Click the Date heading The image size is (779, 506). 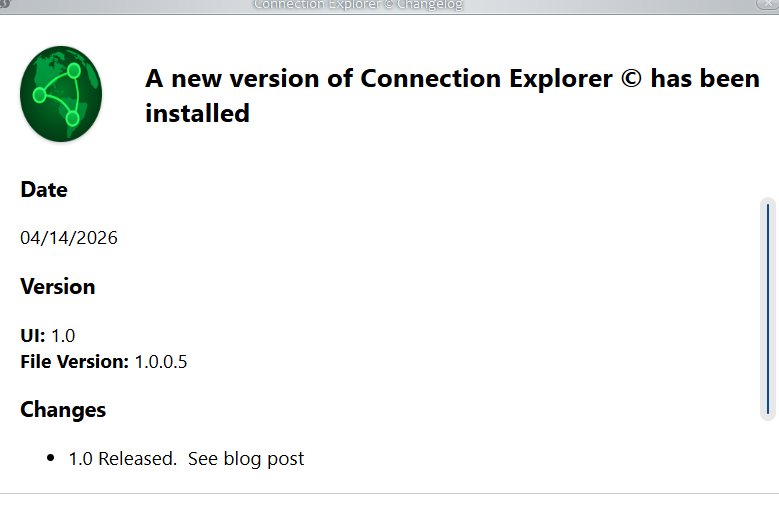coord(44,189)
